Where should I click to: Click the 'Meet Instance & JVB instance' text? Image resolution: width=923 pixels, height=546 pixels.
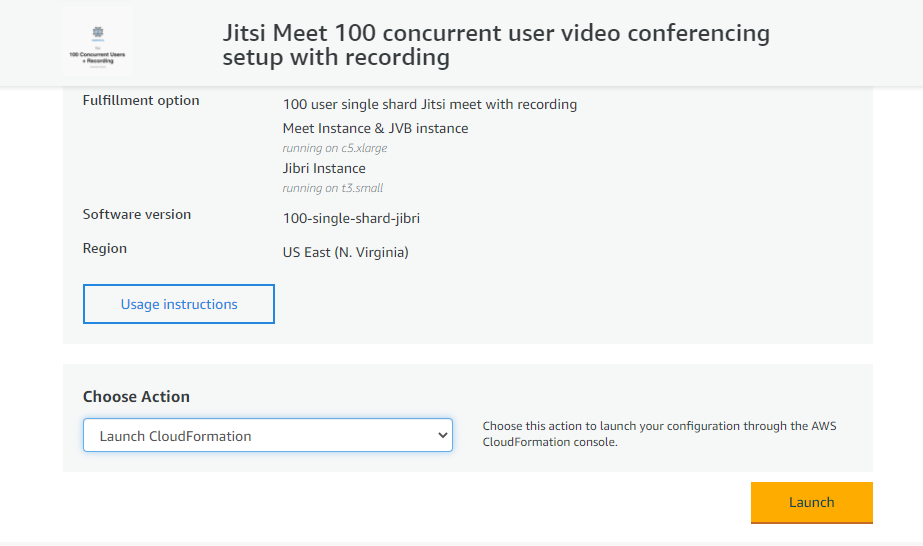[375, 128]
